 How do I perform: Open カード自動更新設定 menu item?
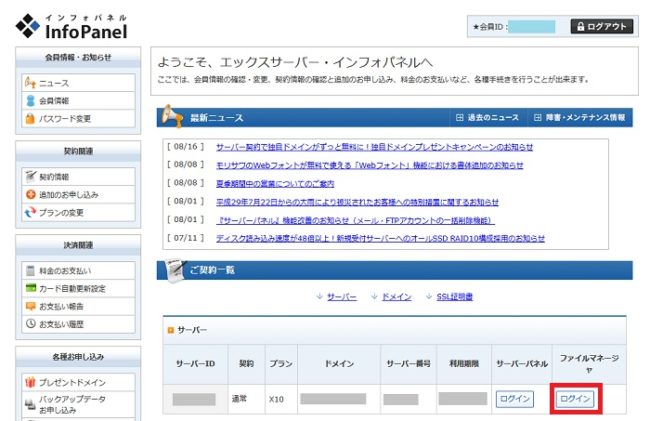[78, 288]
